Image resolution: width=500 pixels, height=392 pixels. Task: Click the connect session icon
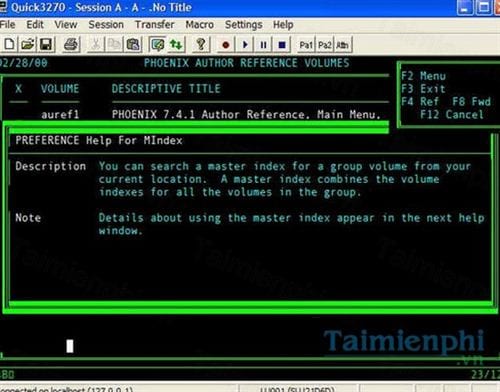(x=158, y=45)
